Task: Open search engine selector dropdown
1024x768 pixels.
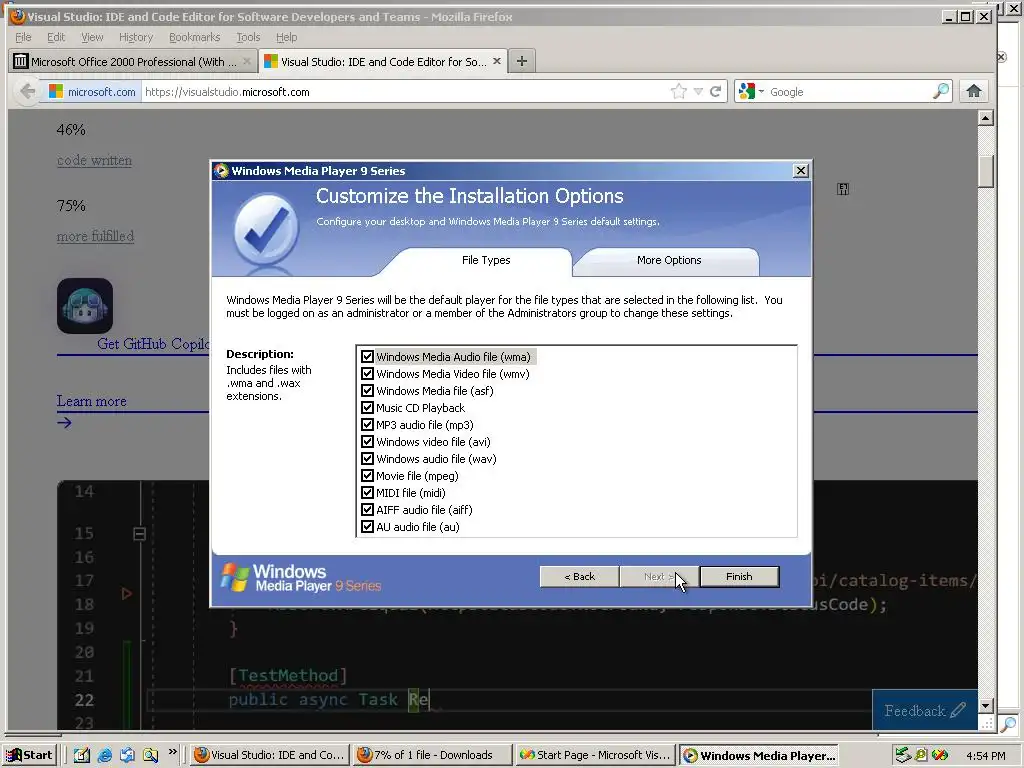Action: click(751, 92)
